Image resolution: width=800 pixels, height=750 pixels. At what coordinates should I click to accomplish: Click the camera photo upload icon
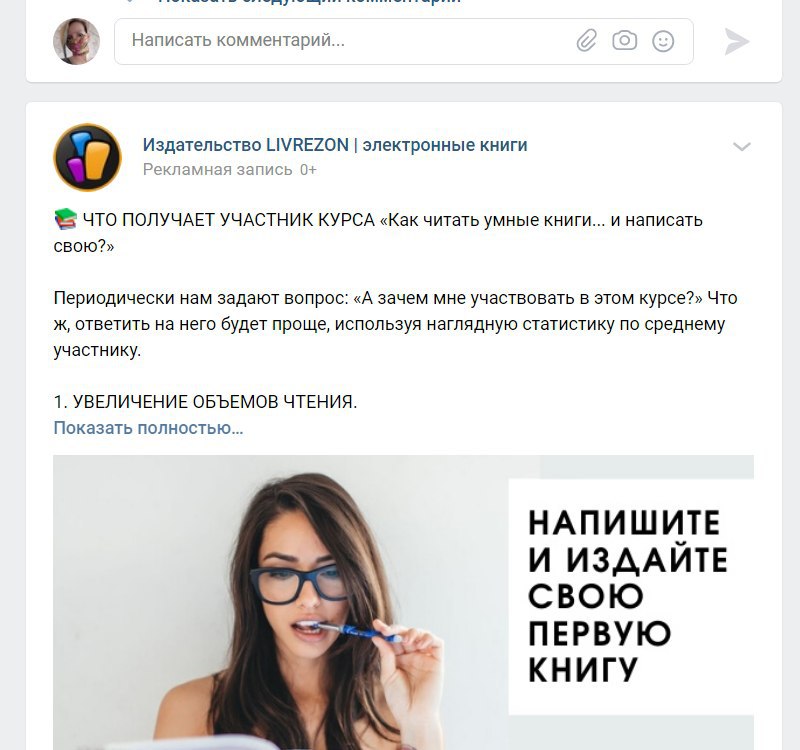pos(624,40)
